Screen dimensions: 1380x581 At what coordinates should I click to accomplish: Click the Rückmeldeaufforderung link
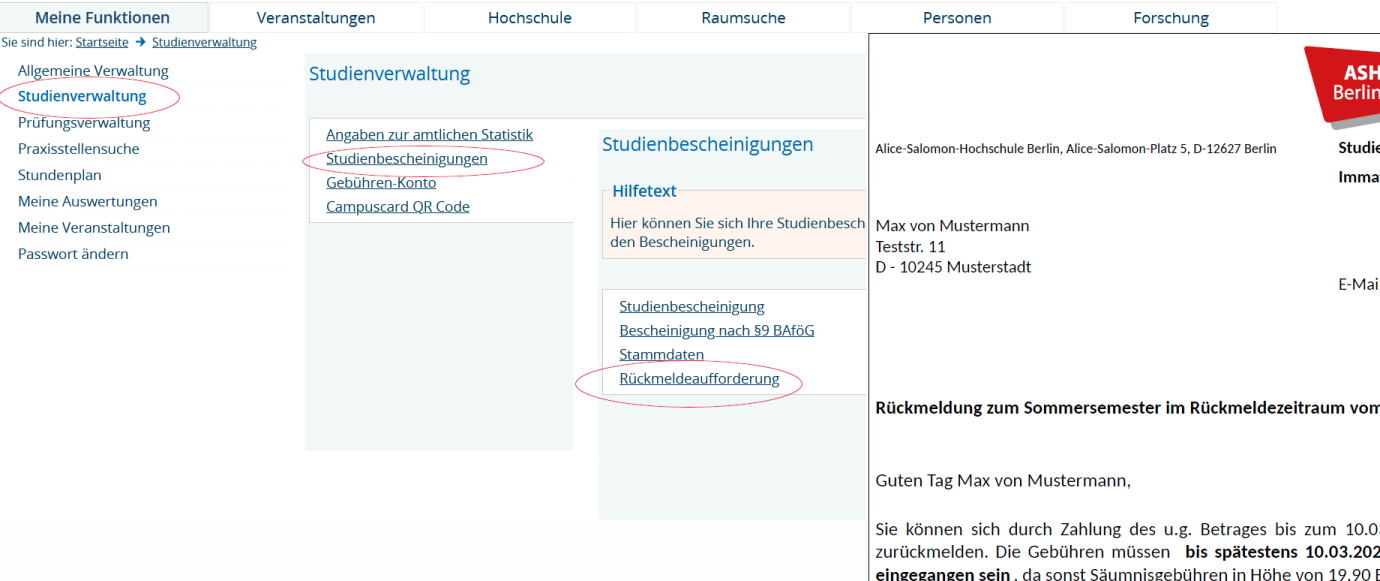click(x=699, y=379)
